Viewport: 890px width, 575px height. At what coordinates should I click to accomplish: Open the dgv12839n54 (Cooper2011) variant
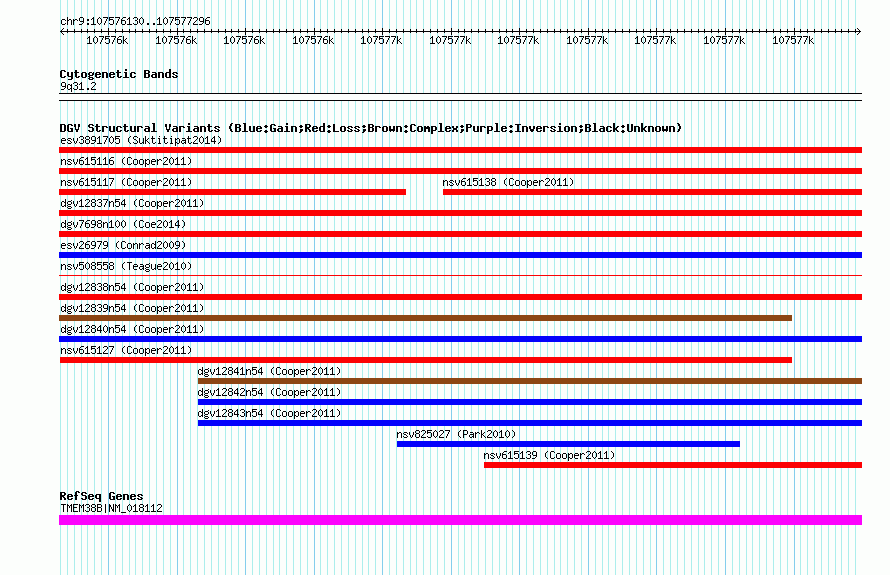tap(132, 308)
